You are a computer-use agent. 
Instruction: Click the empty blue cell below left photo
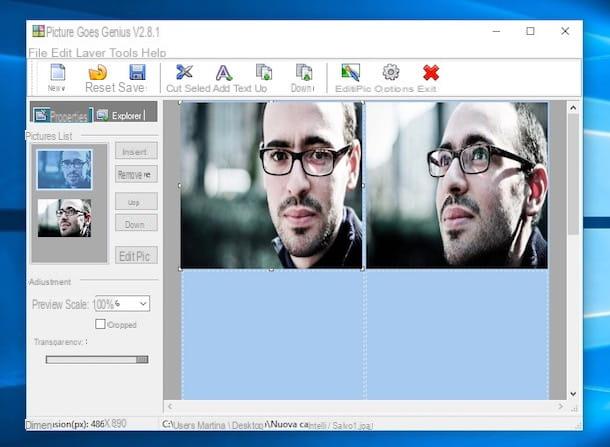(x=273, y=335)
